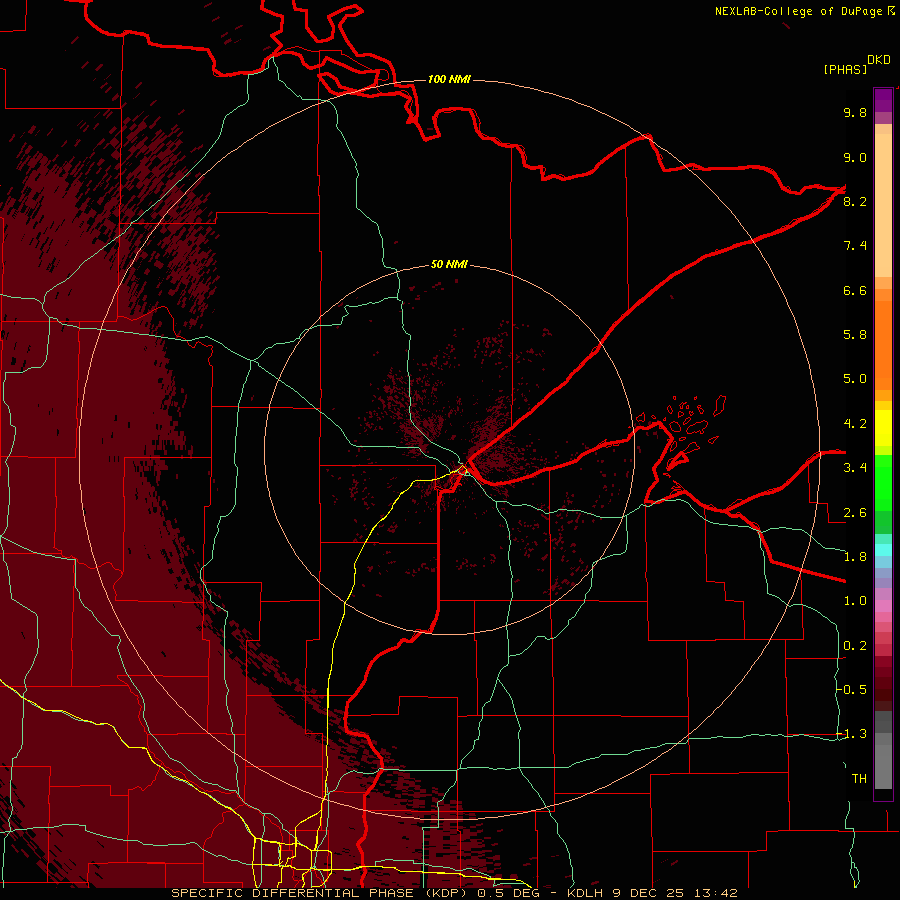Click the DKD legend unit label

tap(879, 60)
